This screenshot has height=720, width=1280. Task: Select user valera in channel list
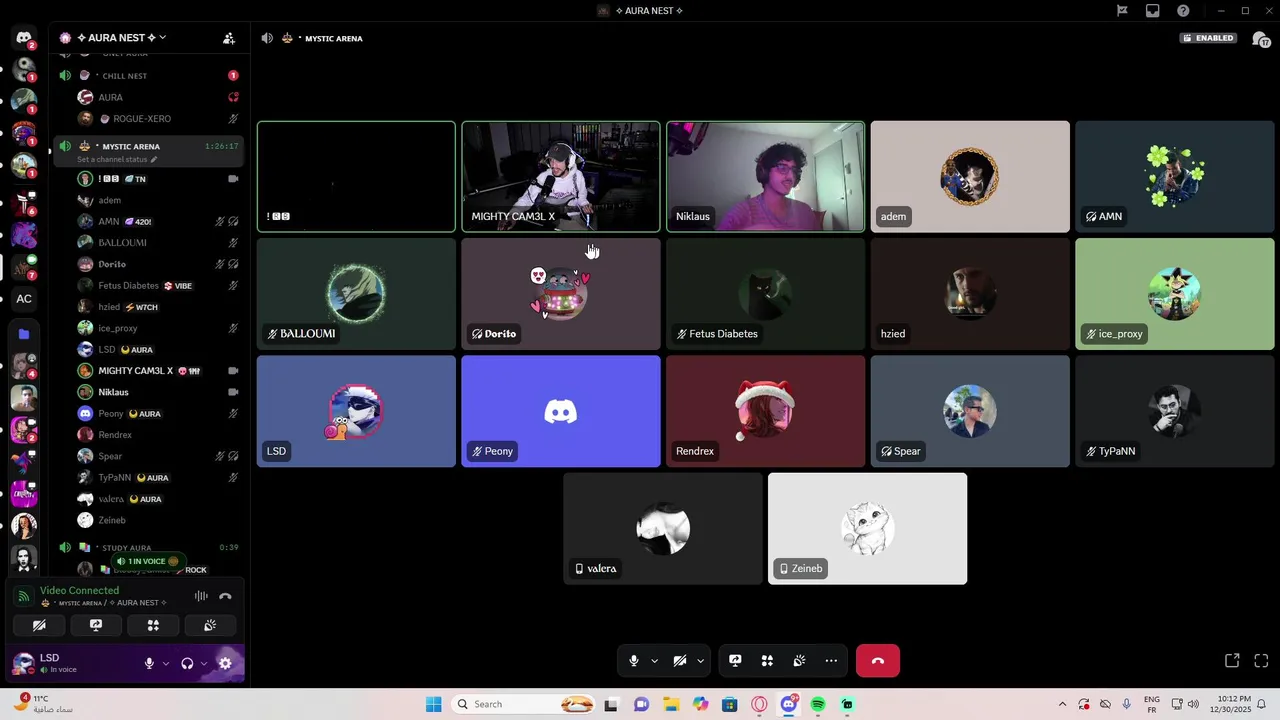pos(158,499)
